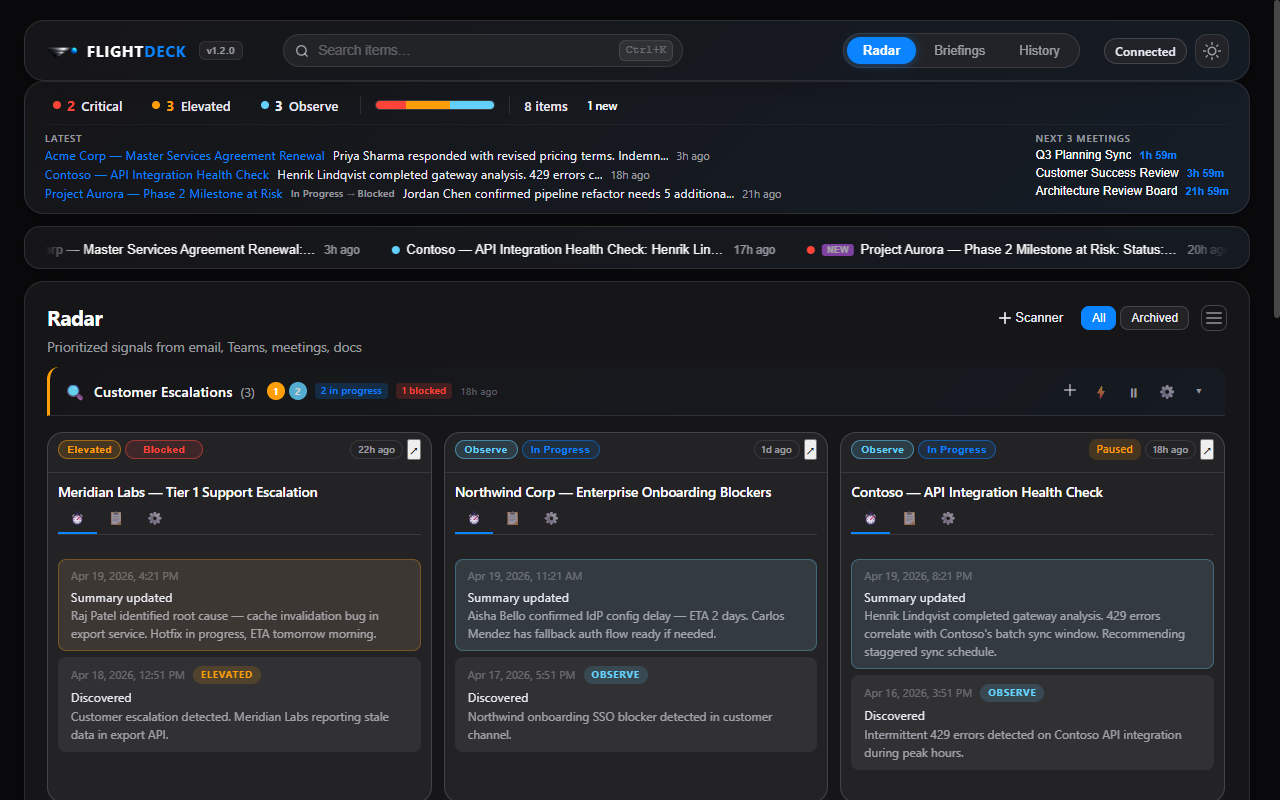Click the '2 in progress' badge
Viewport: 1280px width, 800px height.
point(351,391)
